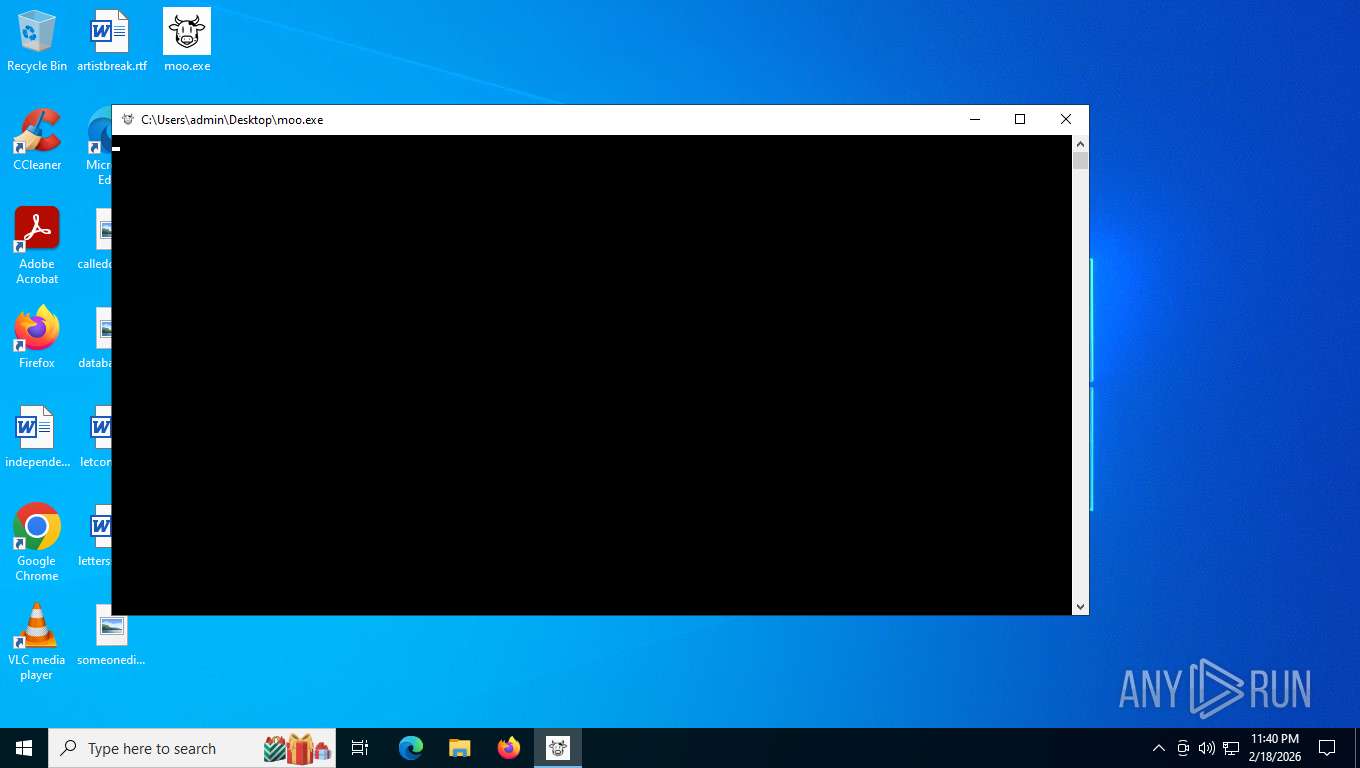Open Task View on the taskbar

360,748
